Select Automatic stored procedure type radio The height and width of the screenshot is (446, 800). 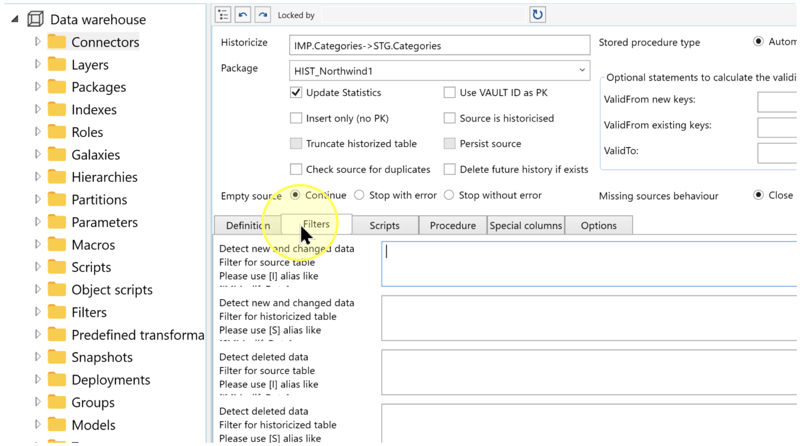click(x=759, y=41)
